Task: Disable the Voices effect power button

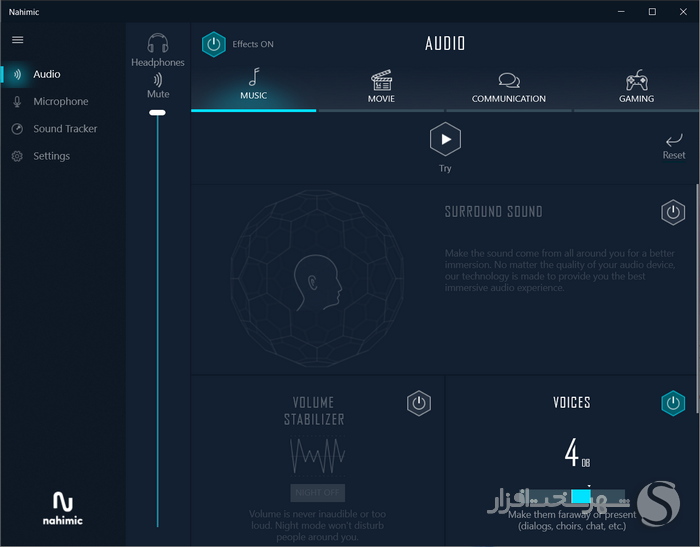Action: pyautogui.click(x=673, y=403)
